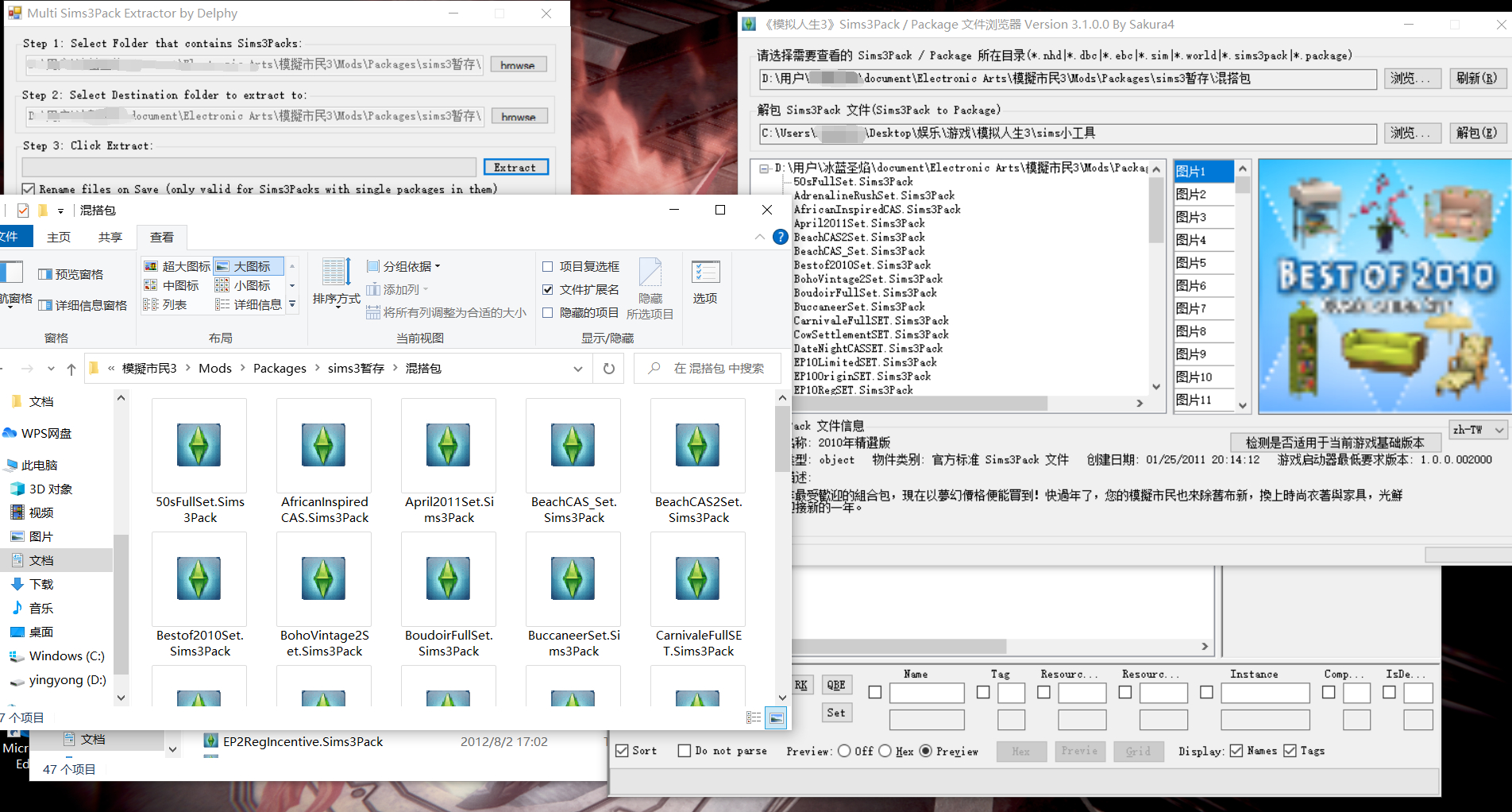1512x812 pixels.
Task: Enable 隐藏的项目 hidden items
Action: [x=548, y=313]
